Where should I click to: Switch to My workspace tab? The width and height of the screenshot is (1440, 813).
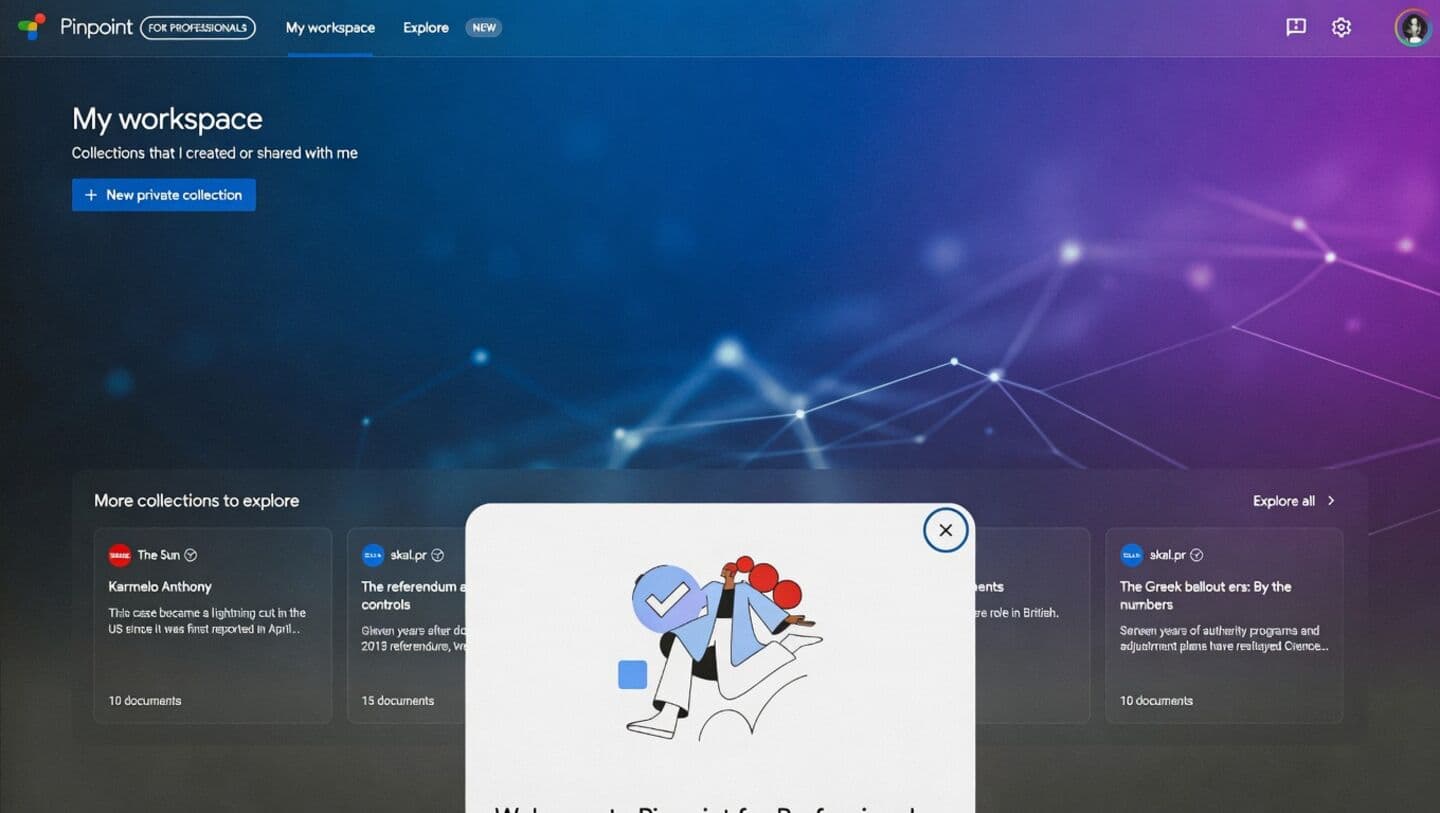[330, 28]
